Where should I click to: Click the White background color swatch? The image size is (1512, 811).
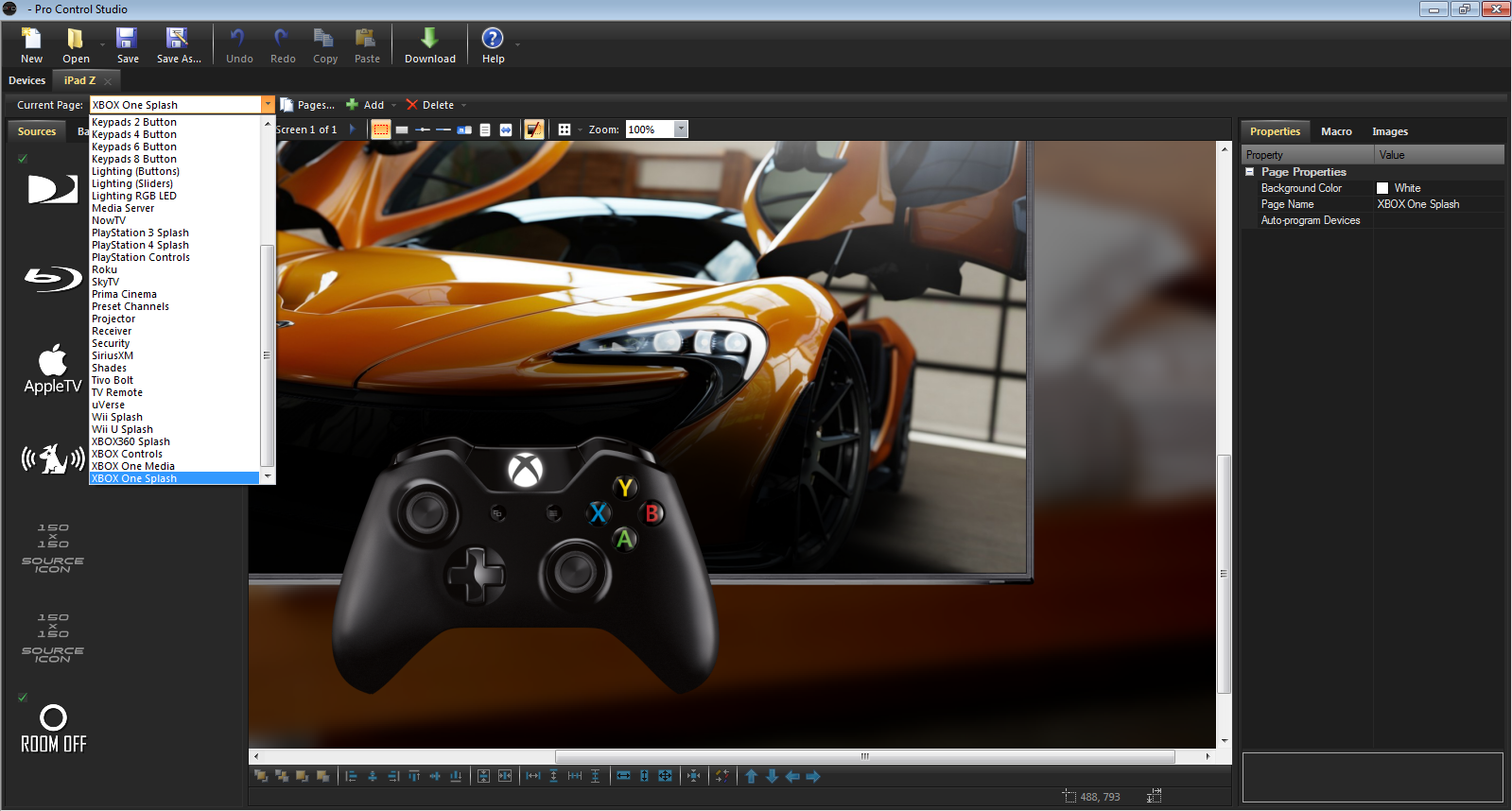pos(1382,188)
